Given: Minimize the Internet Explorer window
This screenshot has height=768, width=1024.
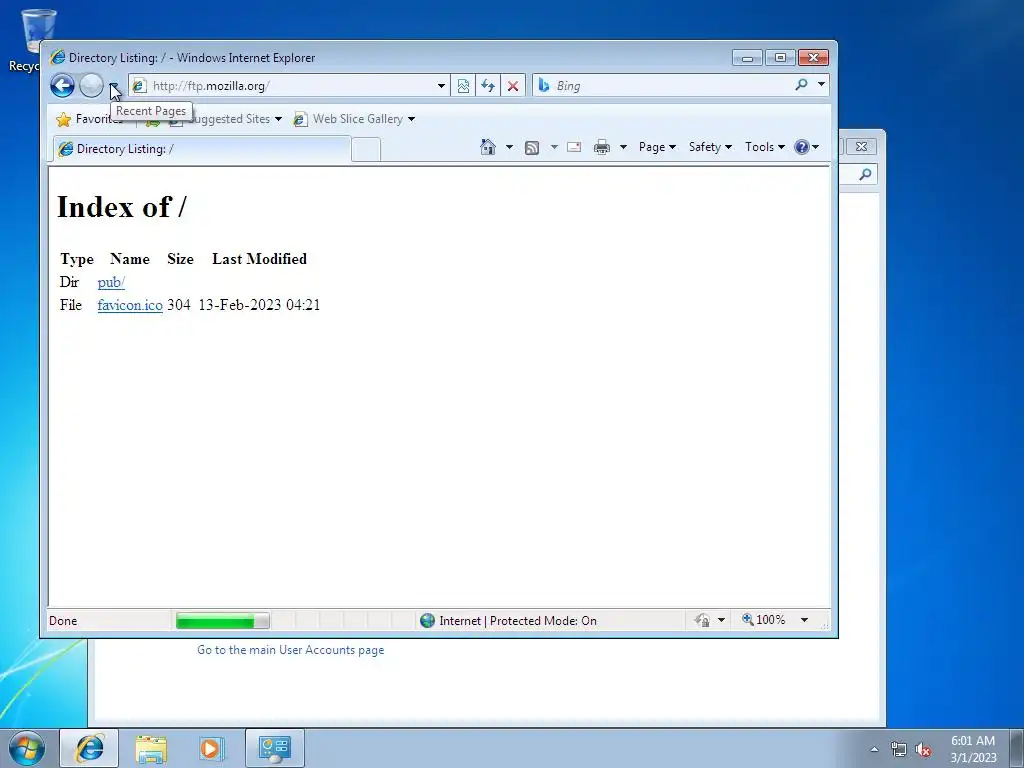Looking at the screenshot, I should 747,58.
